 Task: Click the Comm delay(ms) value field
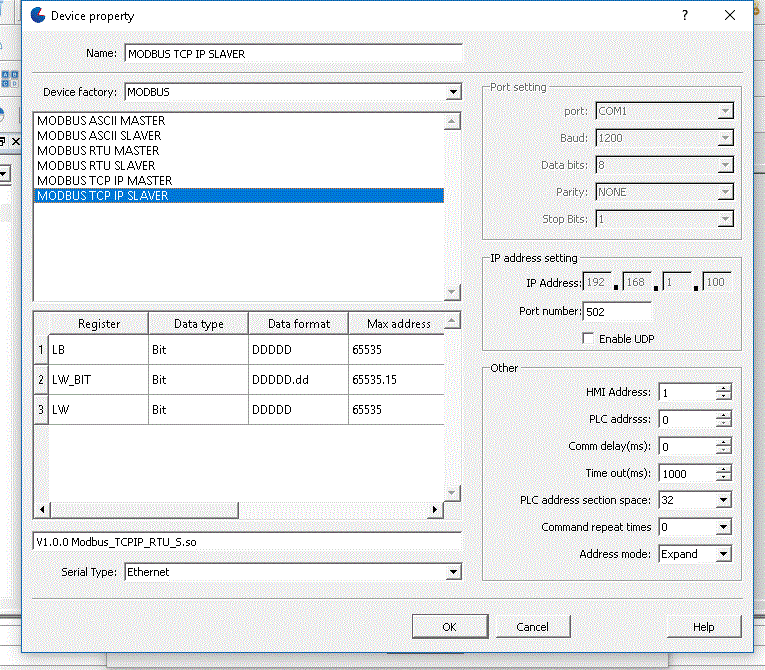687,446
